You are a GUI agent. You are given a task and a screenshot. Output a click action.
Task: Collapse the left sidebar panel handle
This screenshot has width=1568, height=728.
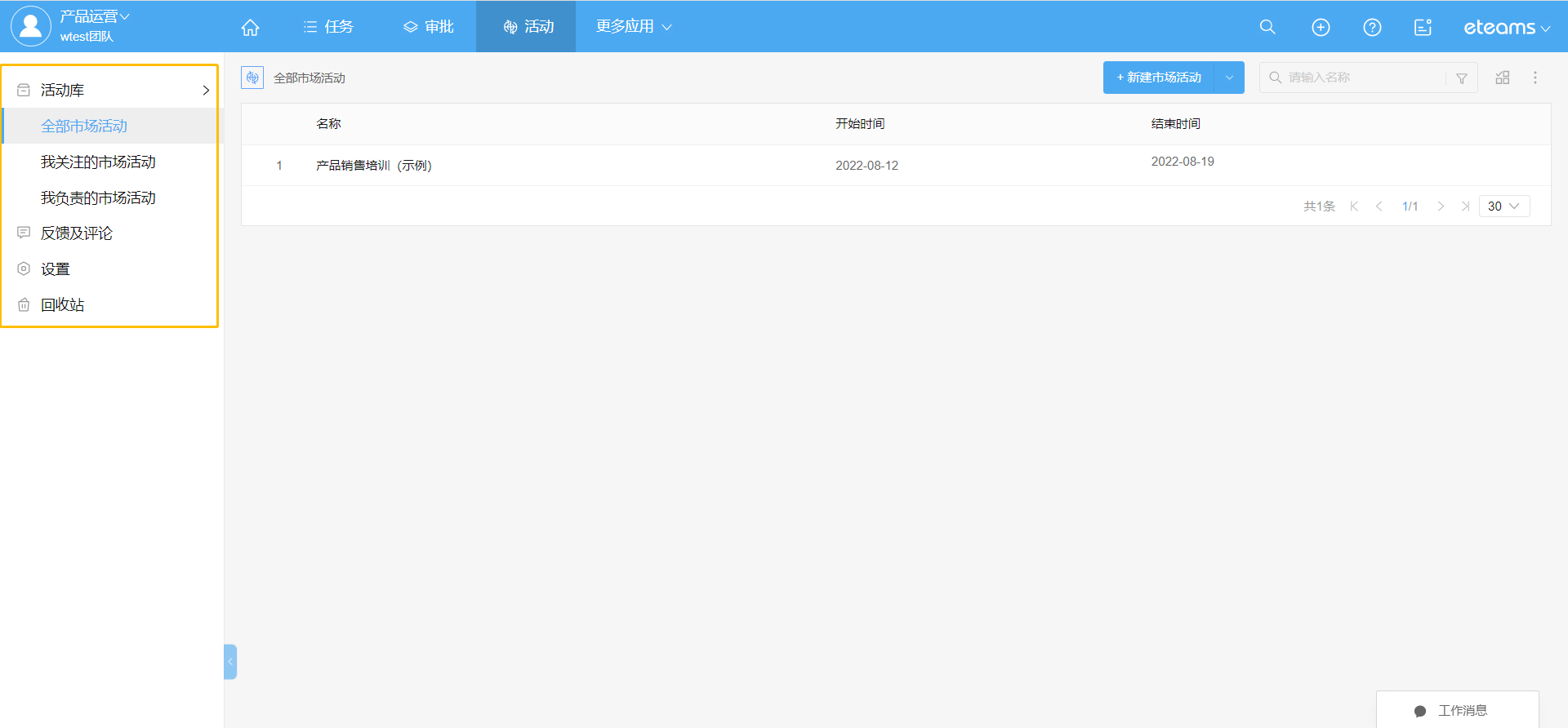[x=230, y=661]
